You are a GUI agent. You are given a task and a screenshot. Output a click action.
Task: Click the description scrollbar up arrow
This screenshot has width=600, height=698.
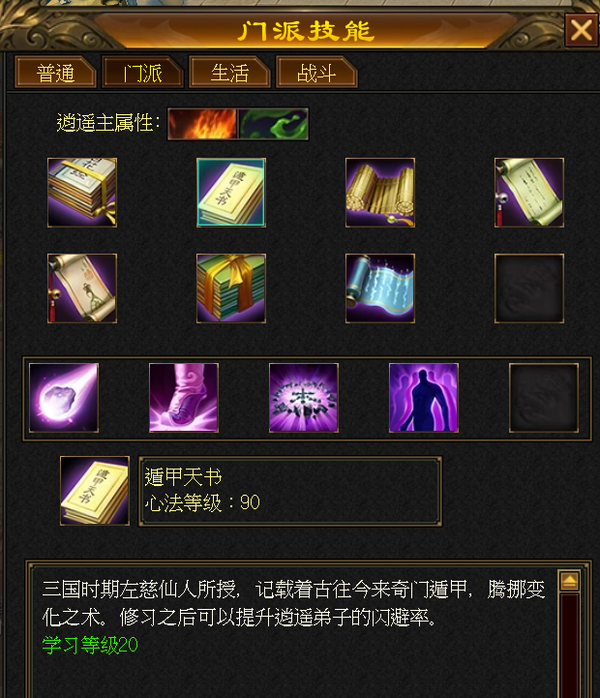tap(570, 581)
